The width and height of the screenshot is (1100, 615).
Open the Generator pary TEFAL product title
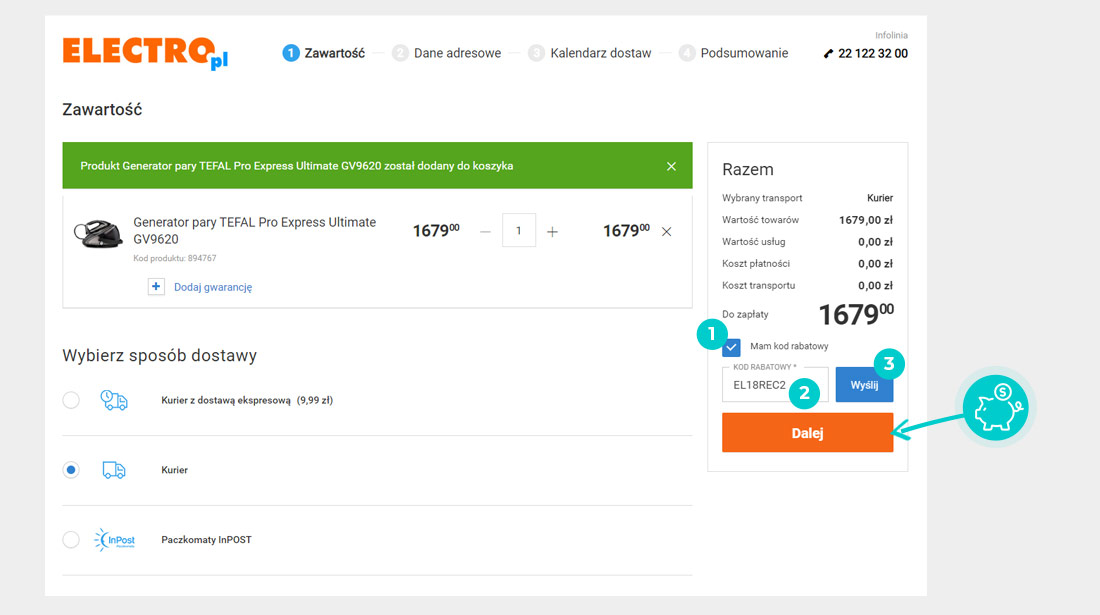pos(255,231)
